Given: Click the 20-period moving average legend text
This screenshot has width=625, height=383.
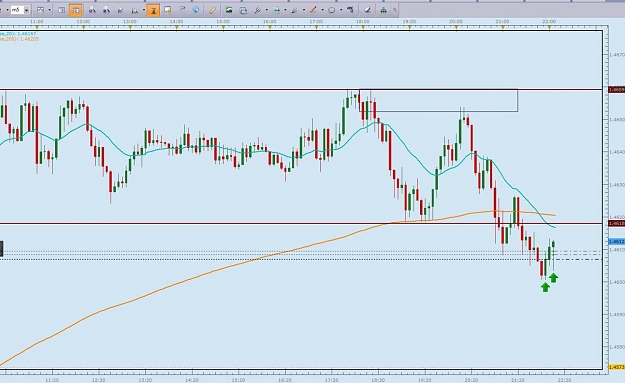Looking at the screenshot, I should tap(18, 34).
